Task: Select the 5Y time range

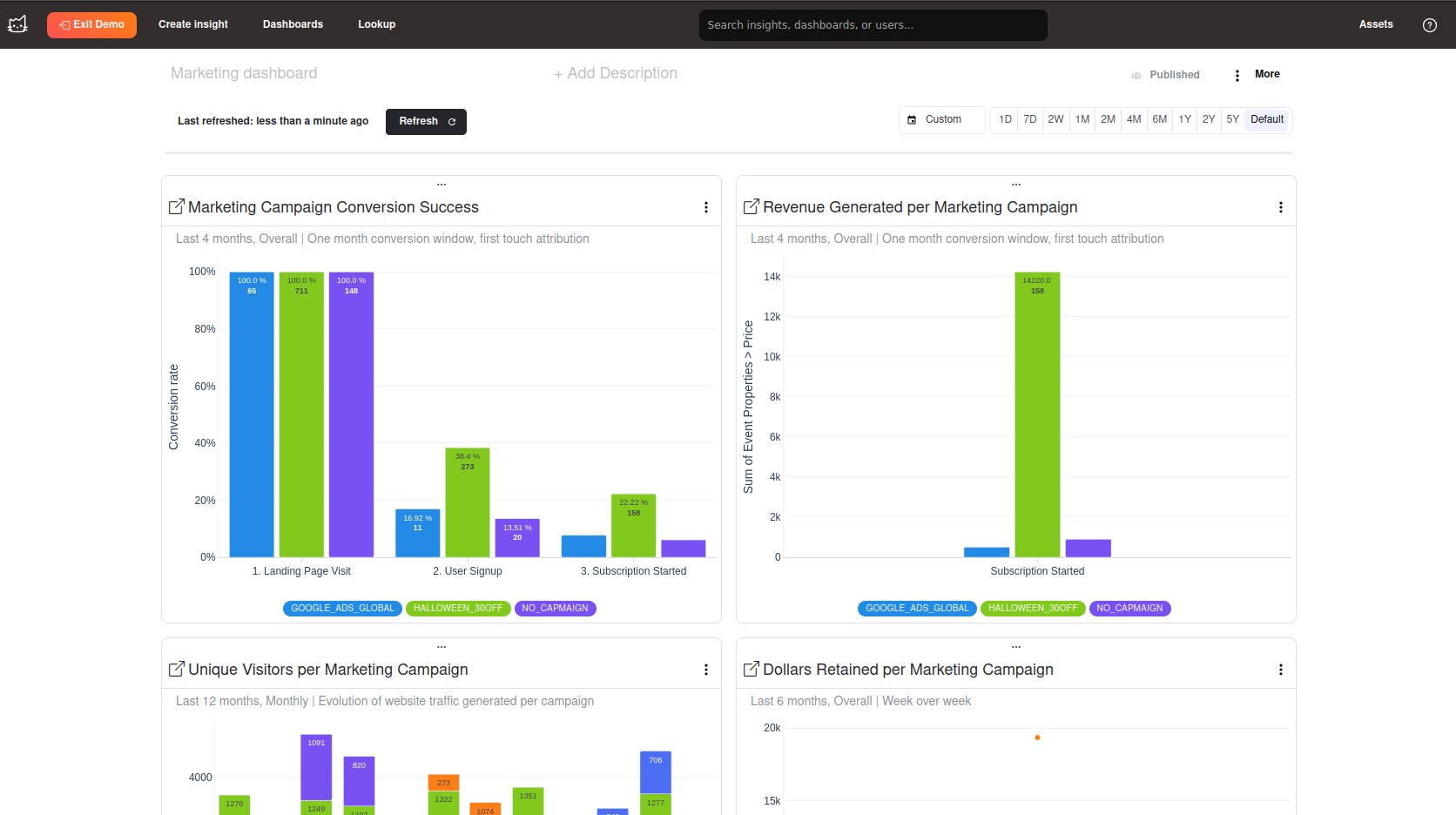Action: tap(1232, 119)
